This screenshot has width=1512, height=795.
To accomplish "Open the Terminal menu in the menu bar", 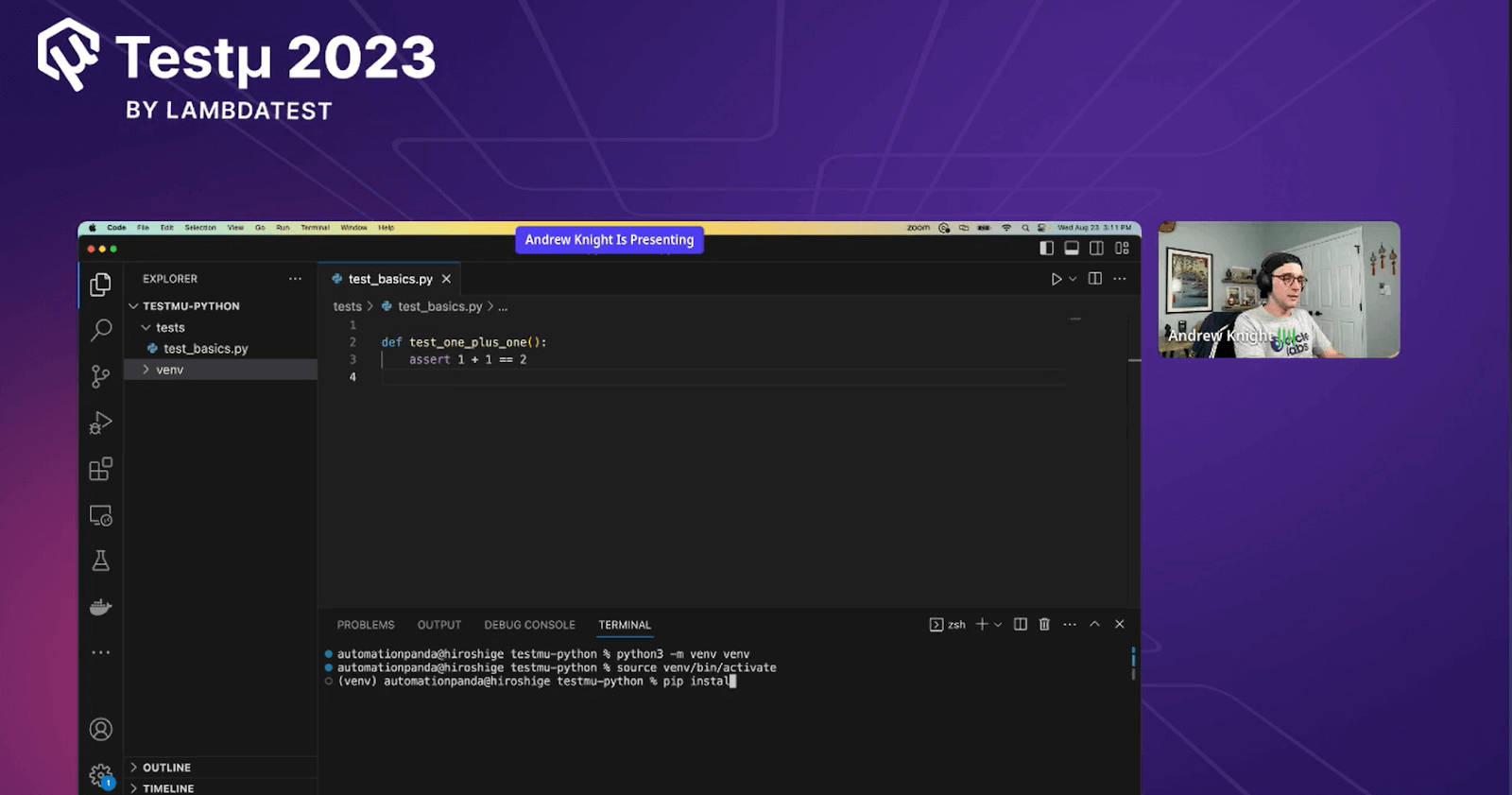I will tap(315, 228).
